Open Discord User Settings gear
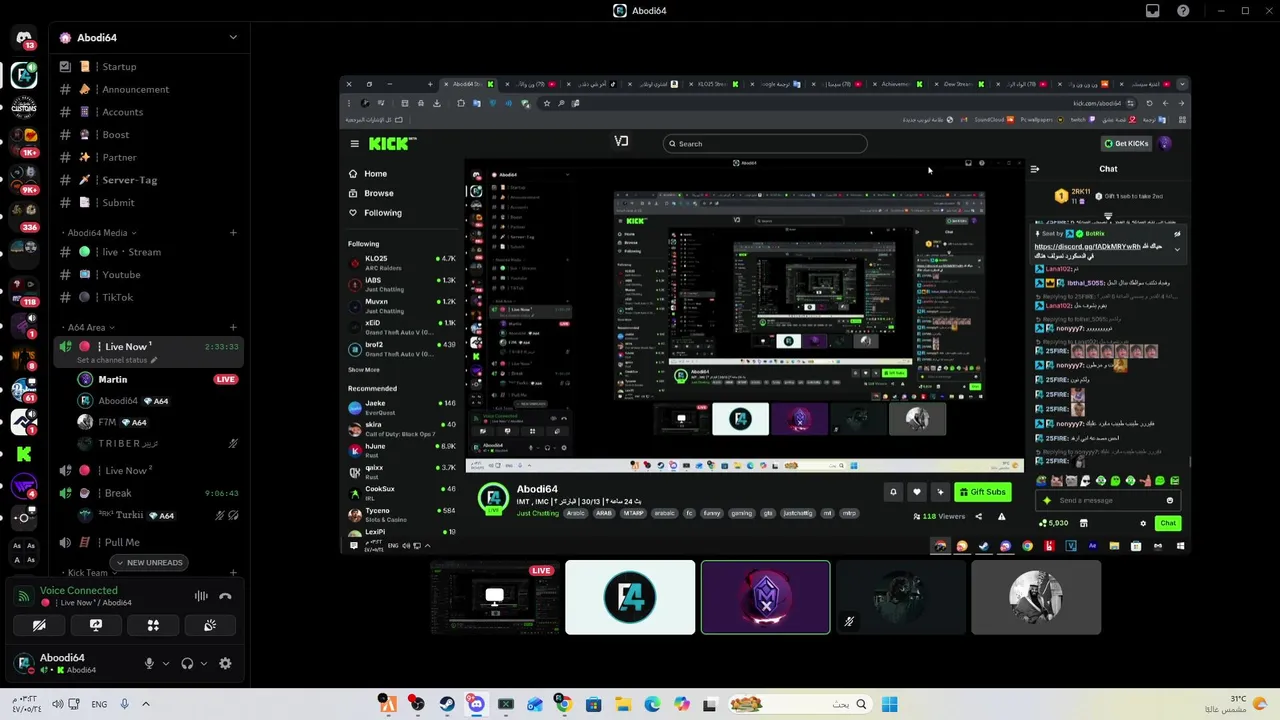 pyautogui.click(x=225, y=663)
